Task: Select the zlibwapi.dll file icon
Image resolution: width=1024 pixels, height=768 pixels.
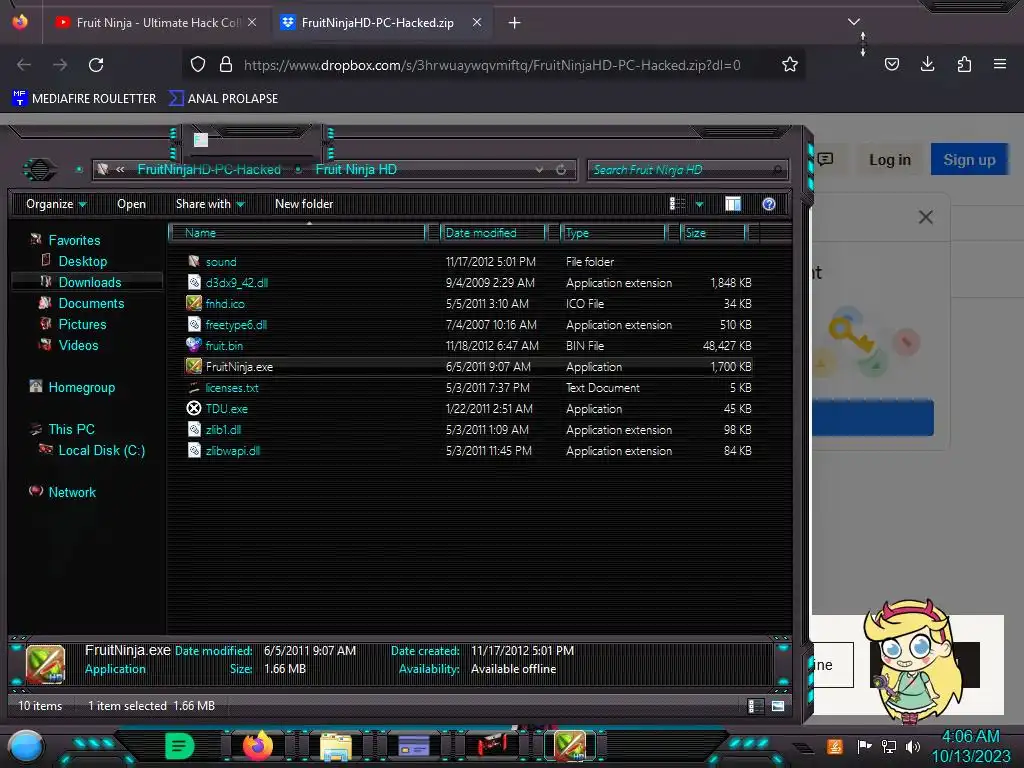Action: click(x=194, y=450)
